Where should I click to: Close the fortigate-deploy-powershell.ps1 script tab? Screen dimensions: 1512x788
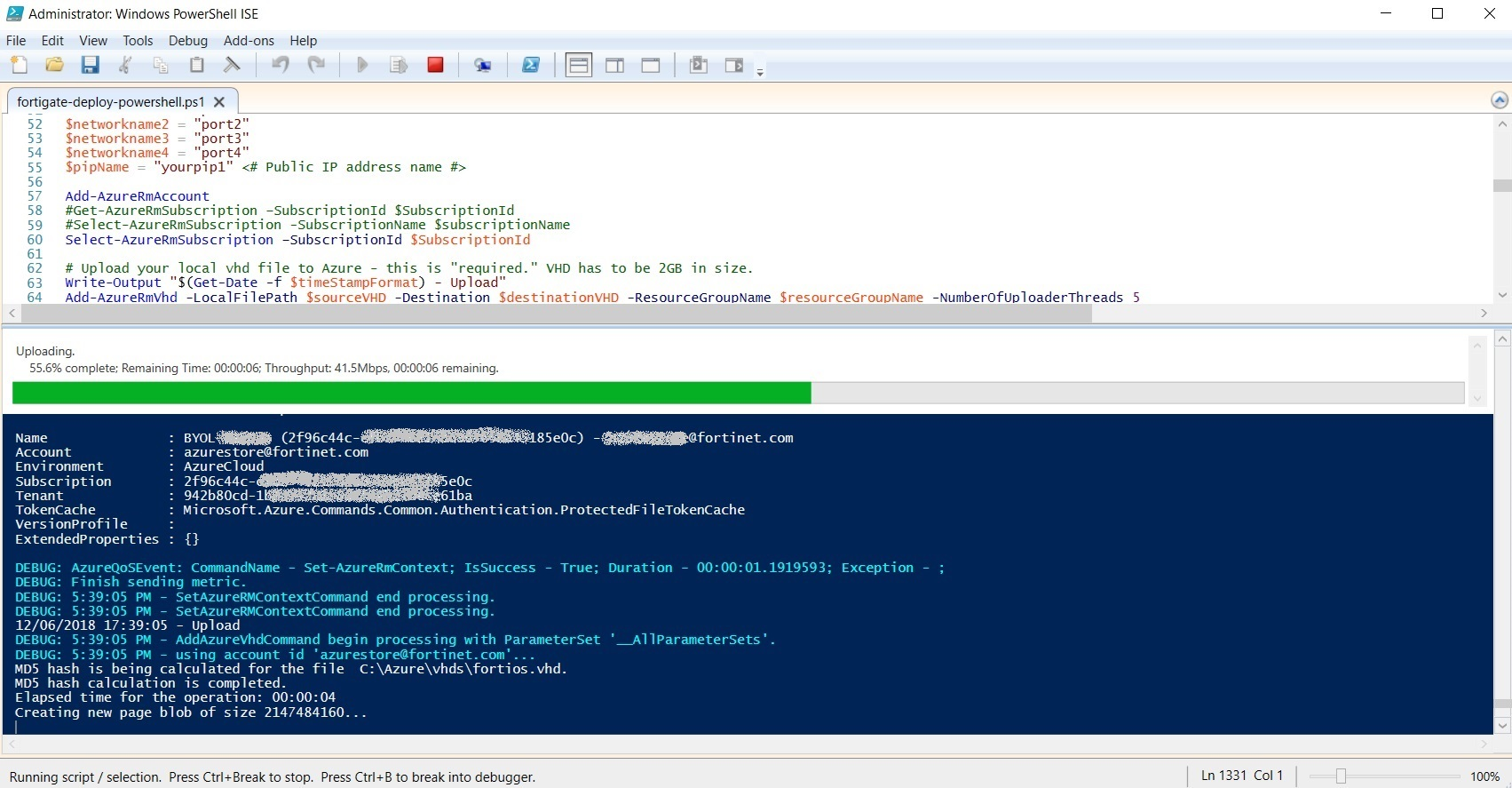tap(219, 101)
